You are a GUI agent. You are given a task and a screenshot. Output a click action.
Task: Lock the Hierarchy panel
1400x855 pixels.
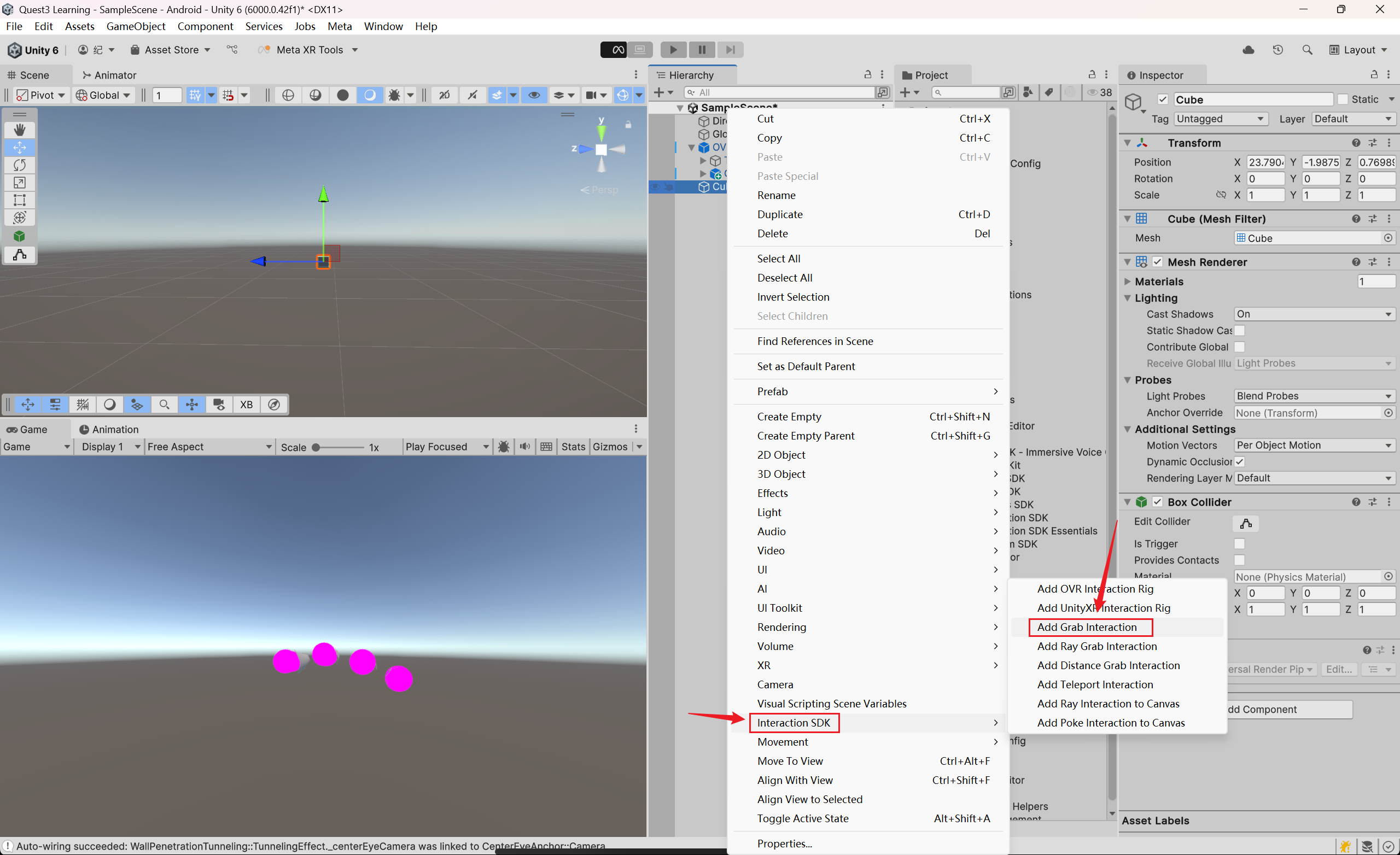[867, 75]
